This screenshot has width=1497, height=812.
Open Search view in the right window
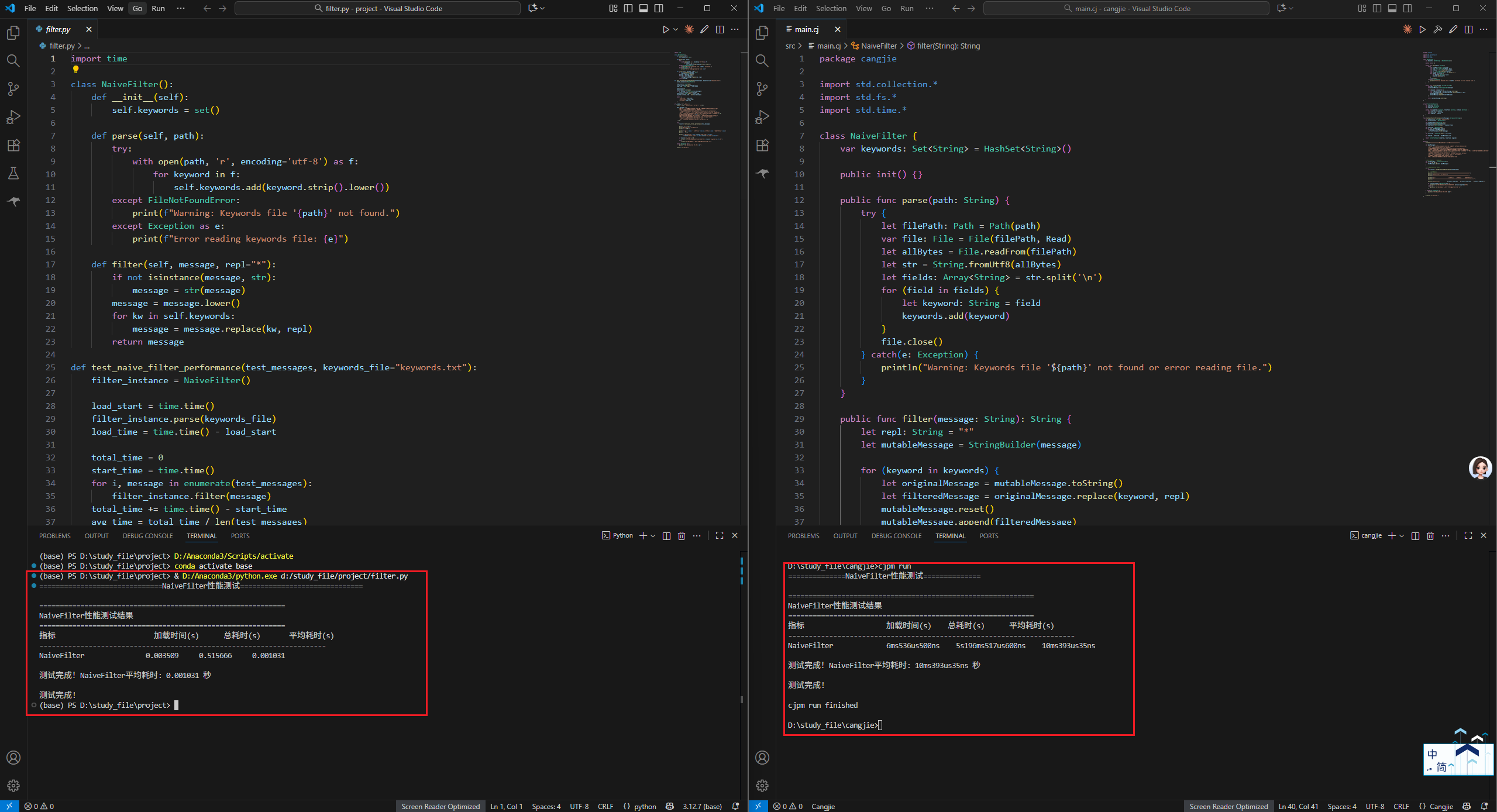point(762,61)
